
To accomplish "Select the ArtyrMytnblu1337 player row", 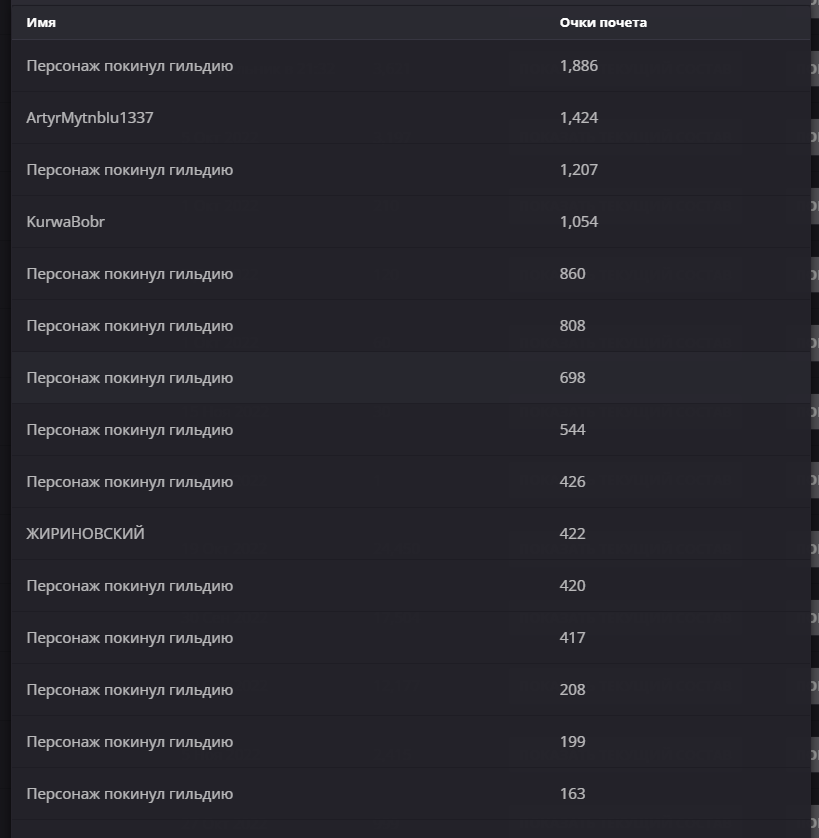I will click(411, 118).
